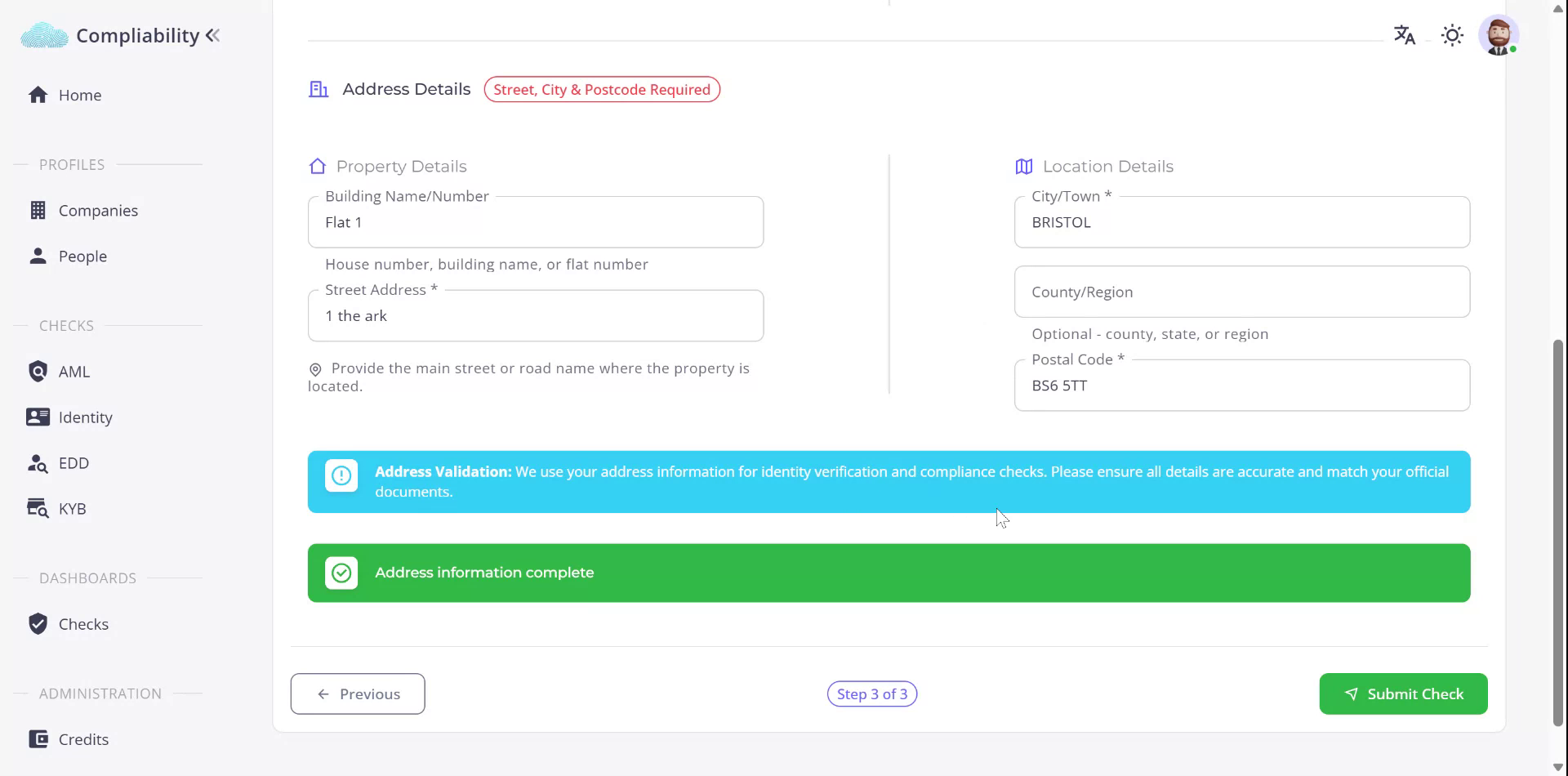Click the EDD person-search icon
Image resolution: width=1568 pixels, height=776 pixels.
38,463
